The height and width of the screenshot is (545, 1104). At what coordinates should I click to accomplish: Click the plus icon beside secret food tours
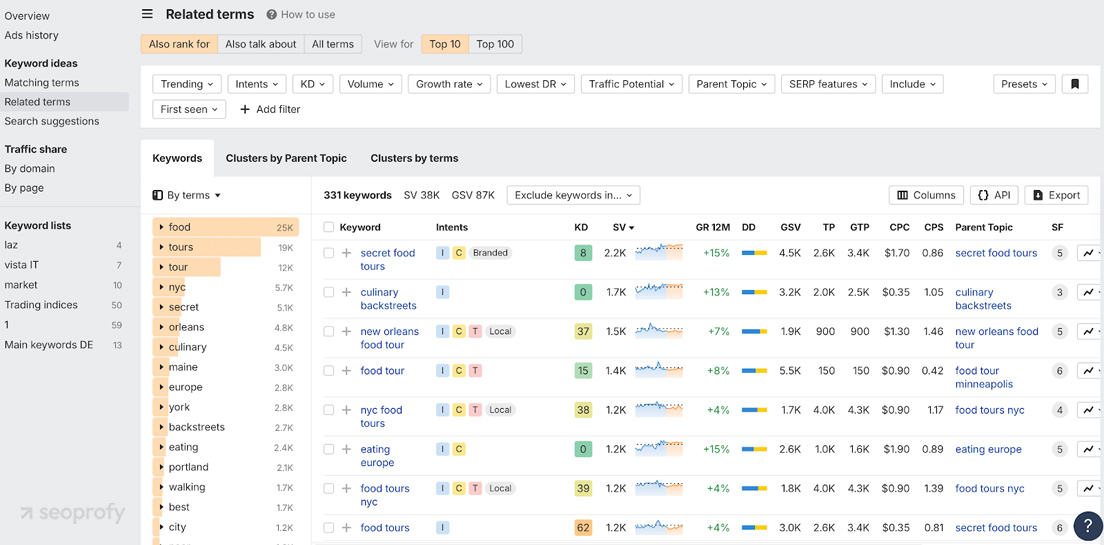pyautogui.click(x=347, y=253)
